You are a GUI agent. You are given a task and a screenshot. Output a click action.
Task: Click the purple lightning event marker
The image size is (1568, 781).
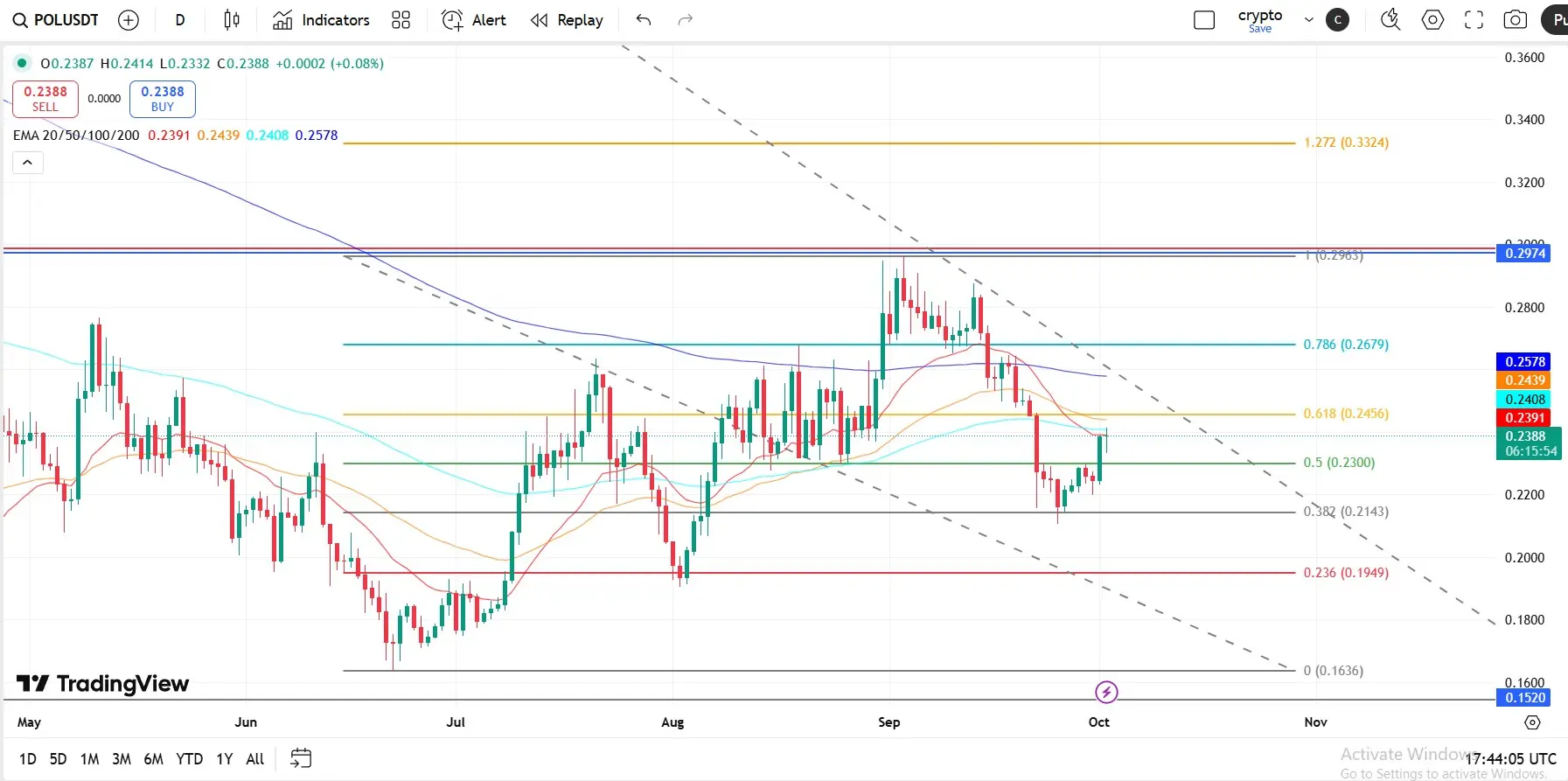pyautogui.click(x=1106, y=693)
